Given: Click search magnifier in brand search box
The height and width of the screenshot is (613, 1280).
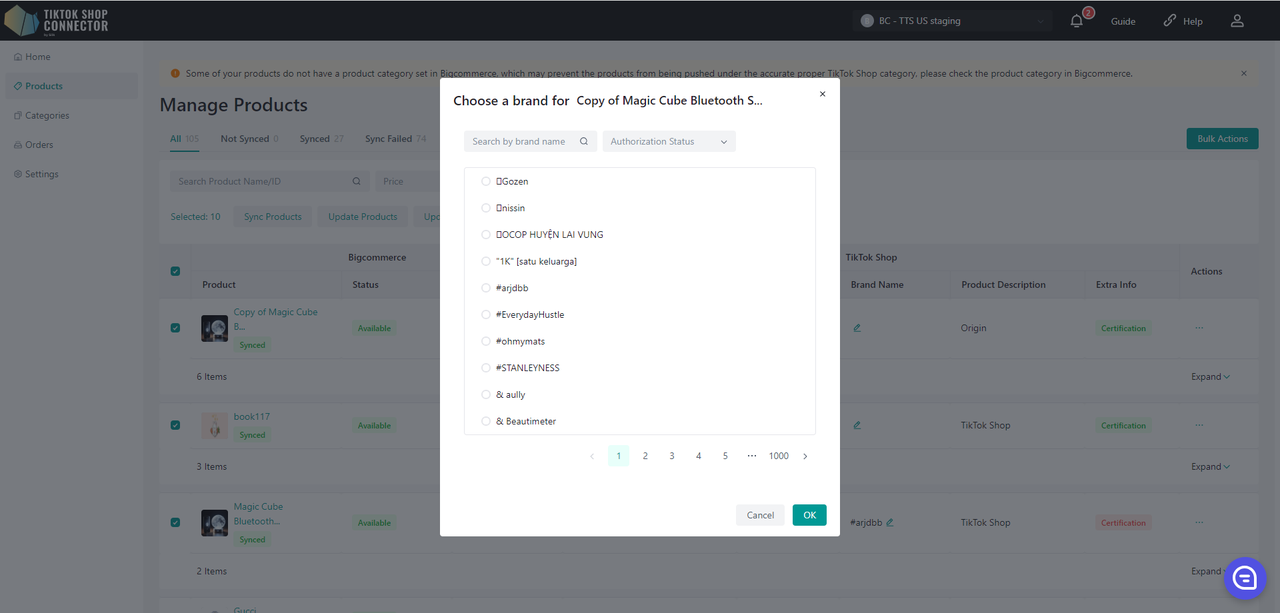Looking at the screenshot, I should pos(585,141).
